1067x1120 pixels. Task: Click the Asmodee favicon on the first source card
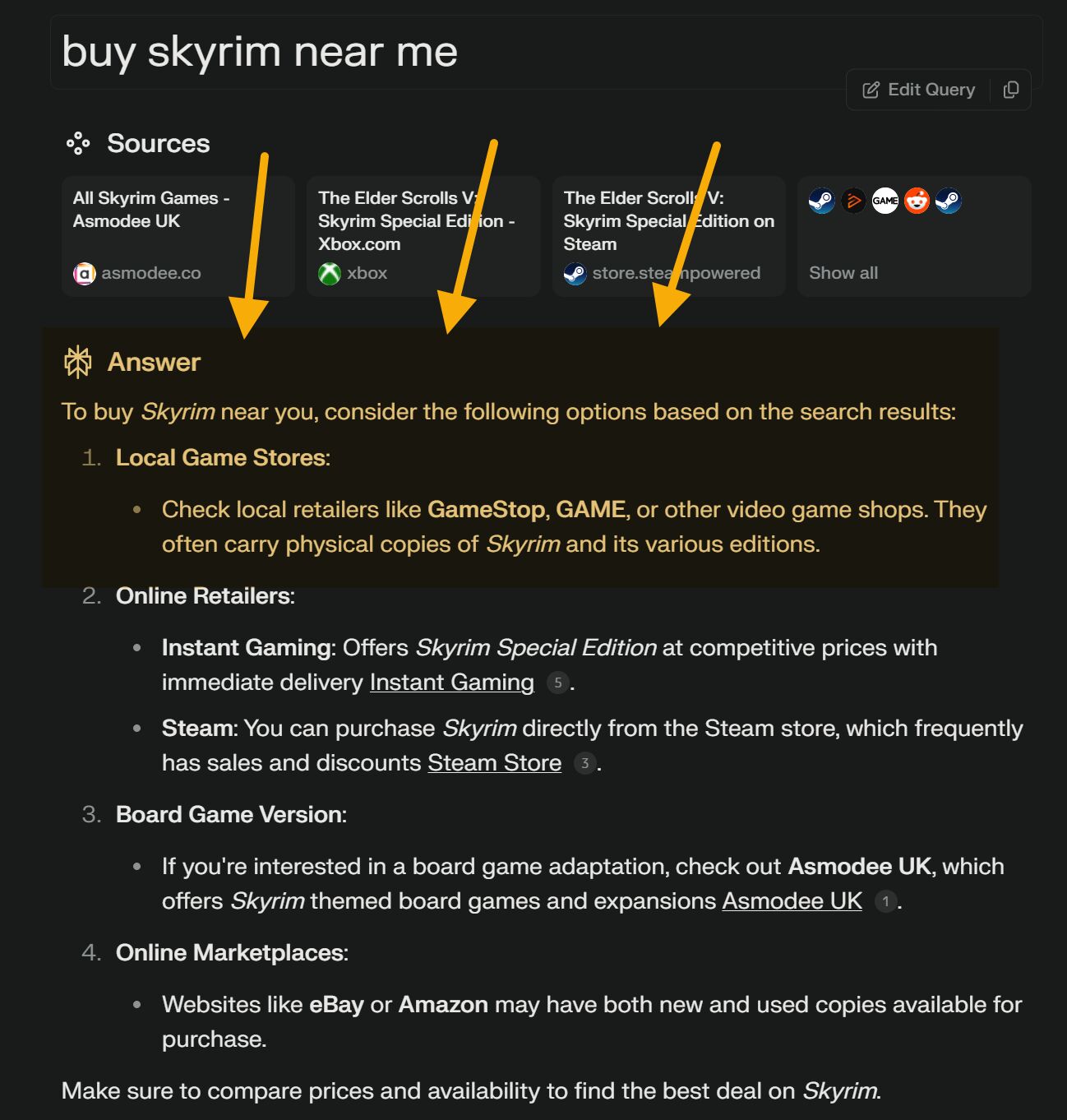pos(83,272)
